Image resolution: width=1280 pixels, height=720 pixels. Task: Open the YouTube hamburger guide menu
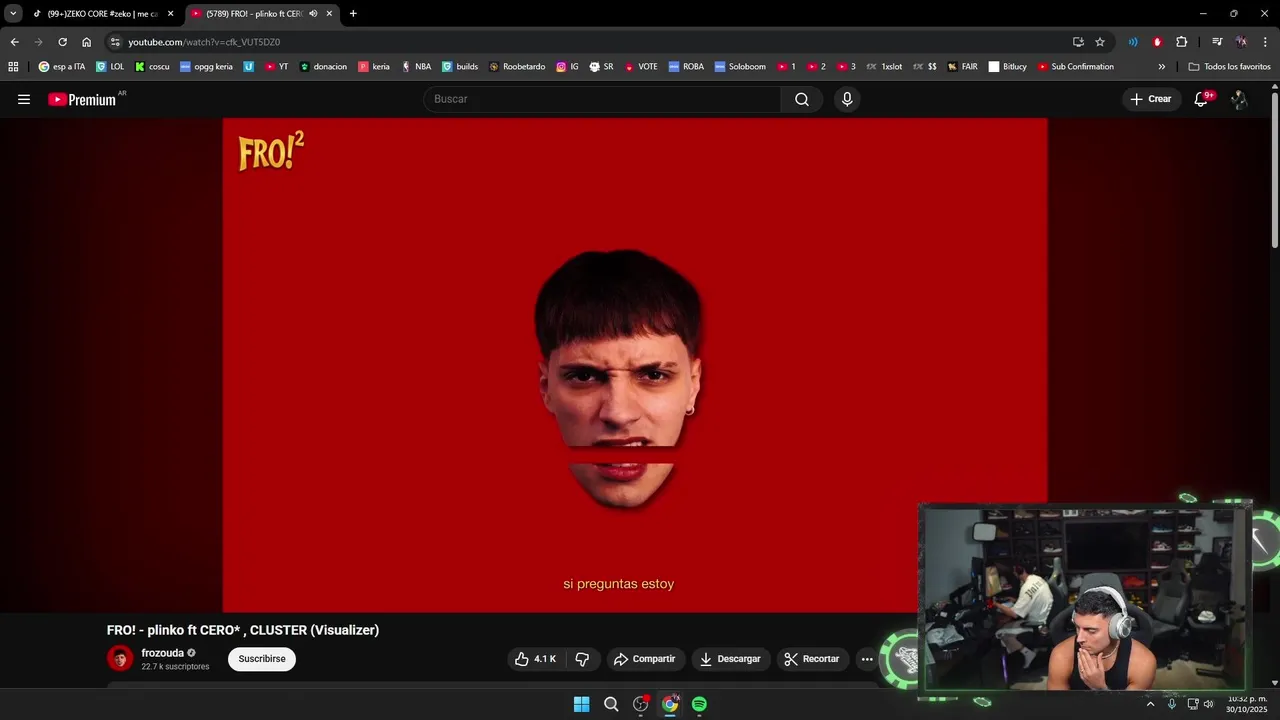[24, 99]
